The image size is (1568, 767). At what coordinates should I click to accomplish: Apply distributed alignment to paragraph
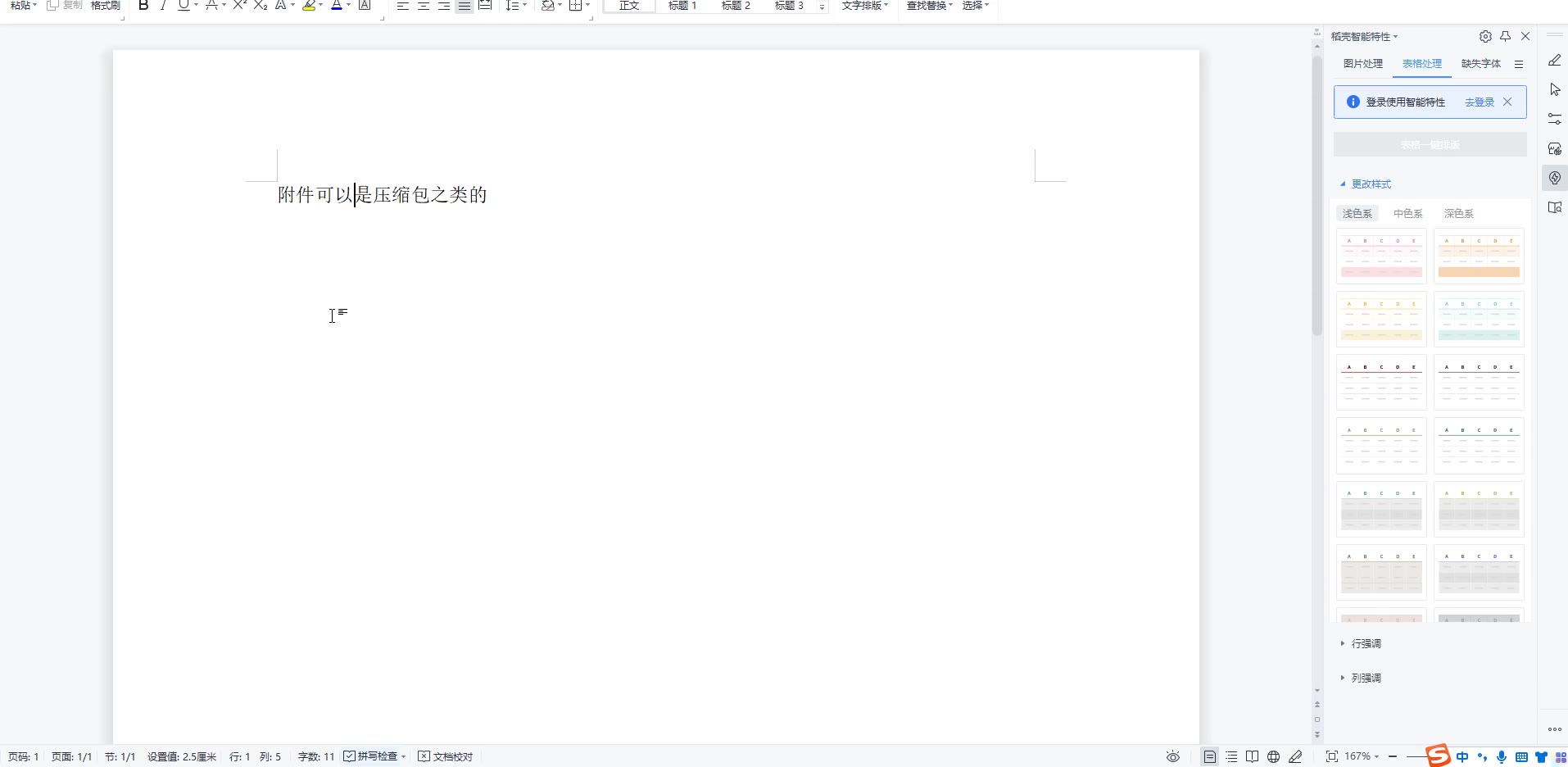click(x=485, y=6)
